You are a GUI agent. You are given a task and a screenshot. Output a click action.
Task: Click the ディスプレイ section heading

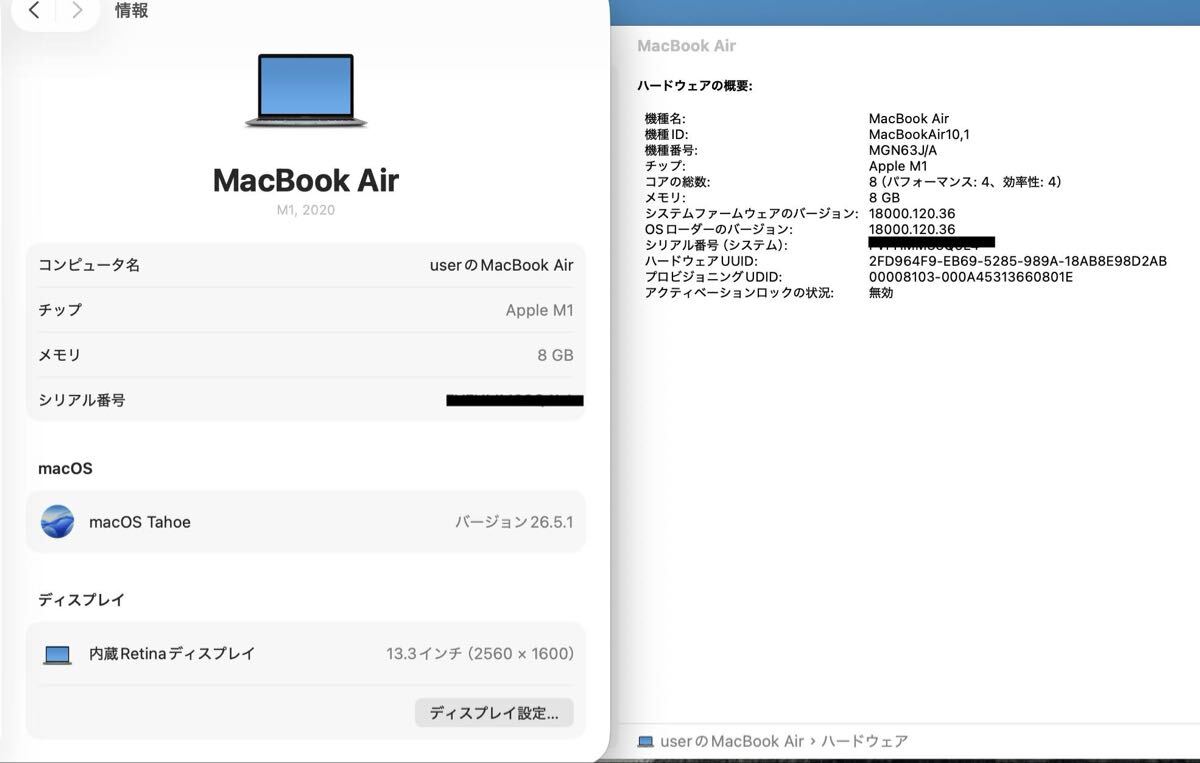click(x=82, y=600)
